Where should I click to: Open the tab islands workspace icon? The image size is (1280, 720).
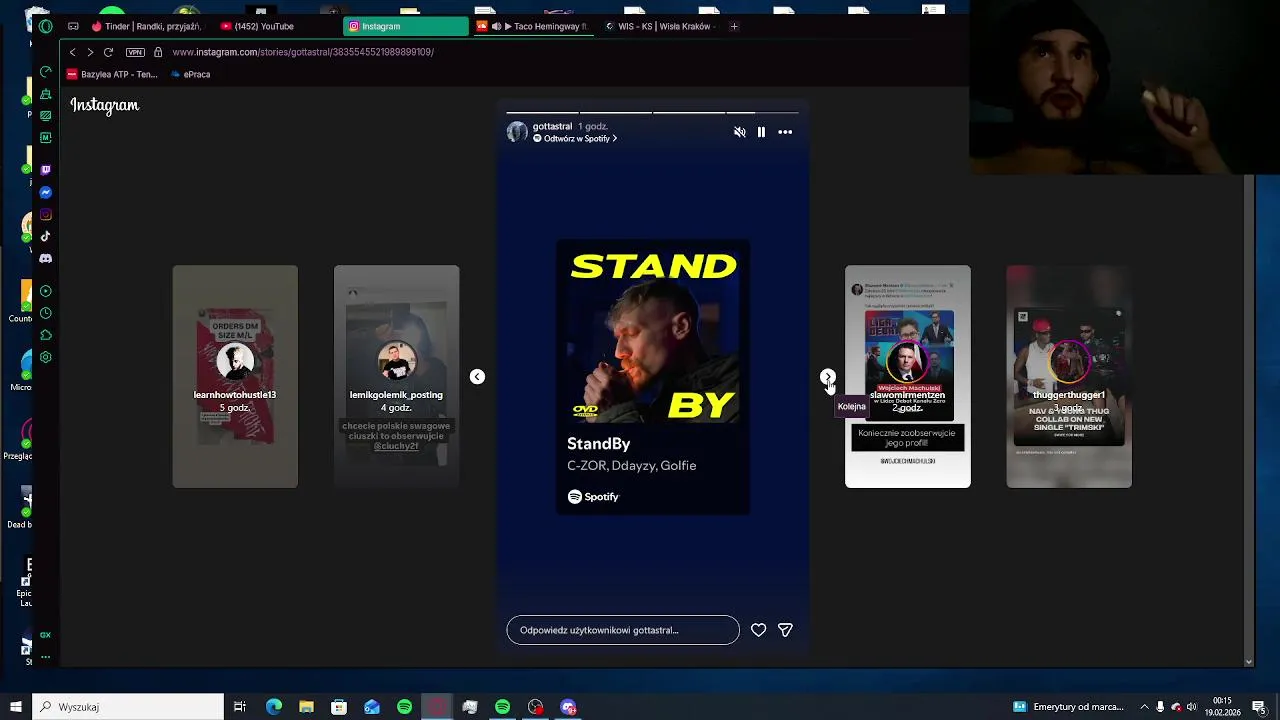point(73,26)
